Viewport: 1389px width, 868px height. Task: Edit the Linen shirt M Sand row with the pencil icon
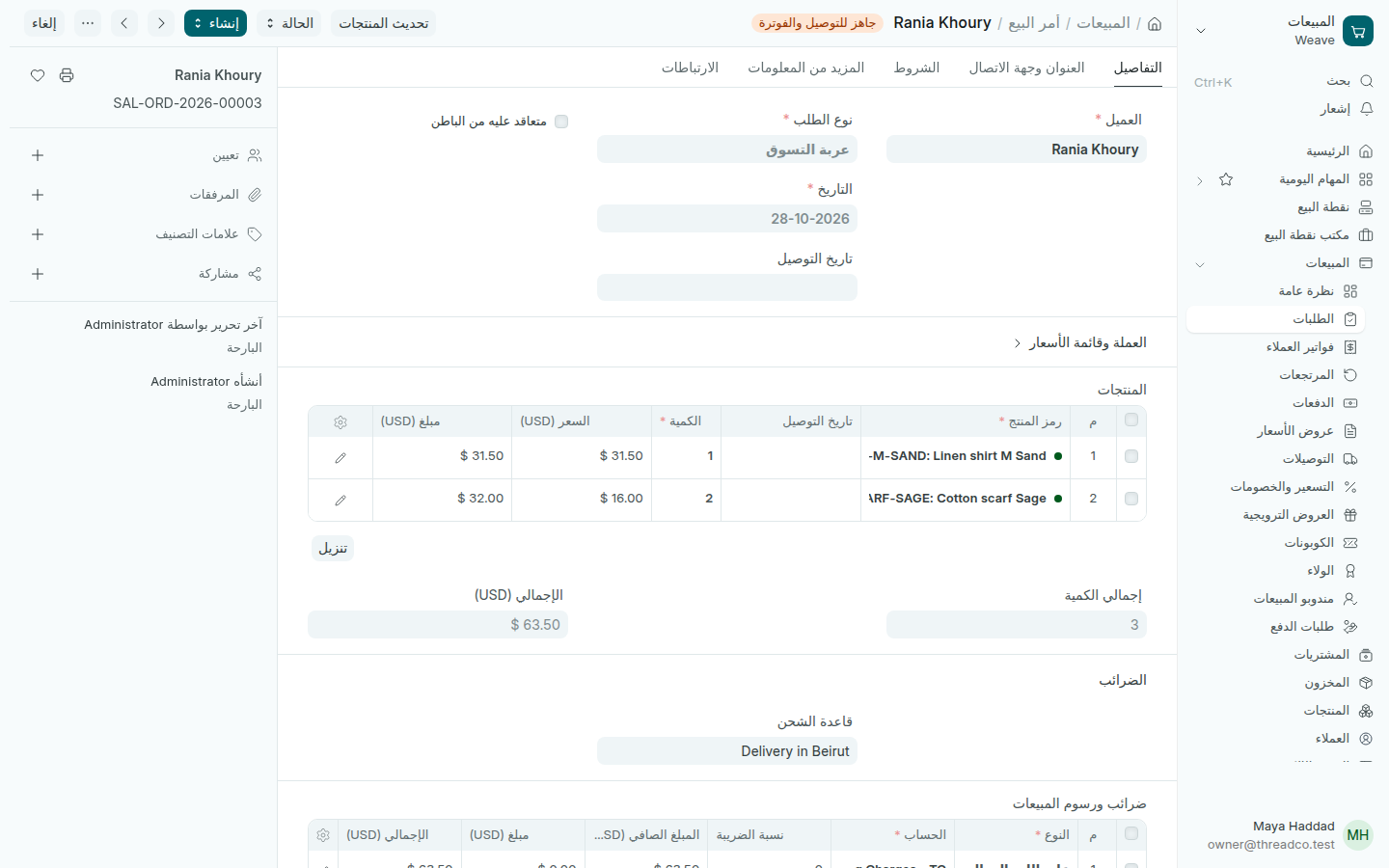340,458
